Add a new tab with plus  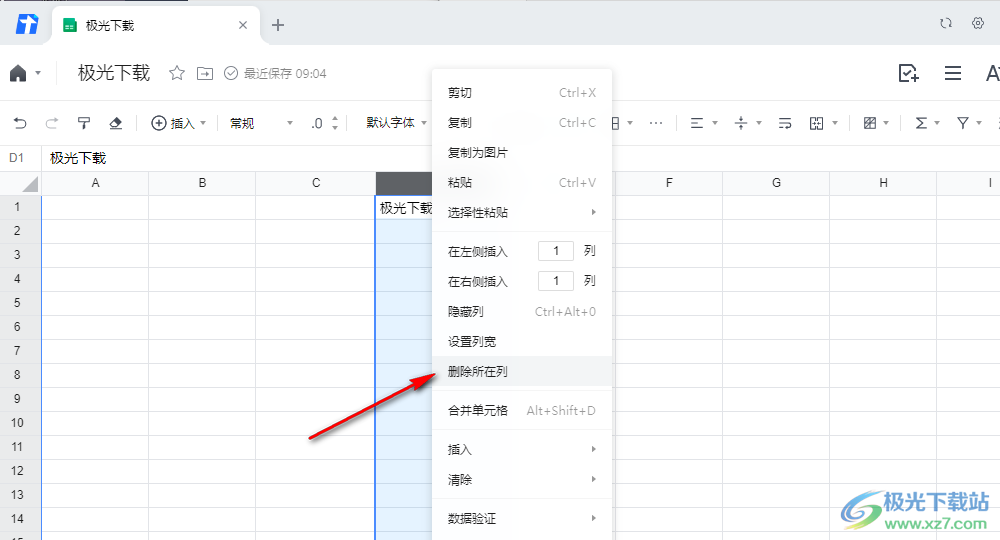point(277,25)
